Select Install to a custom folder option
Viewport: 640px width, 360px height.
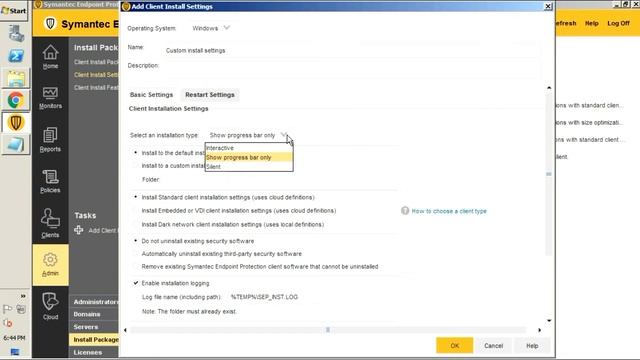pyautogui.click(x=136, y=165)
